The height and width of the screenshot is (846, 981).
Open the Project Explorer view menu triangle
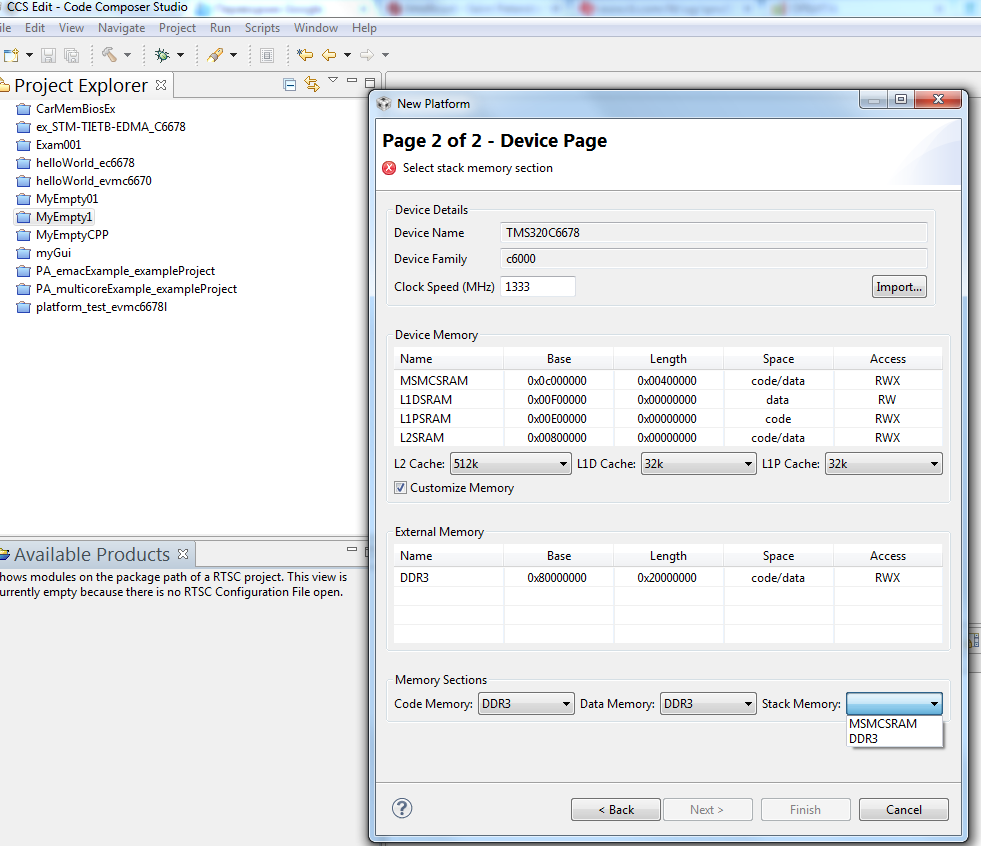333,79
